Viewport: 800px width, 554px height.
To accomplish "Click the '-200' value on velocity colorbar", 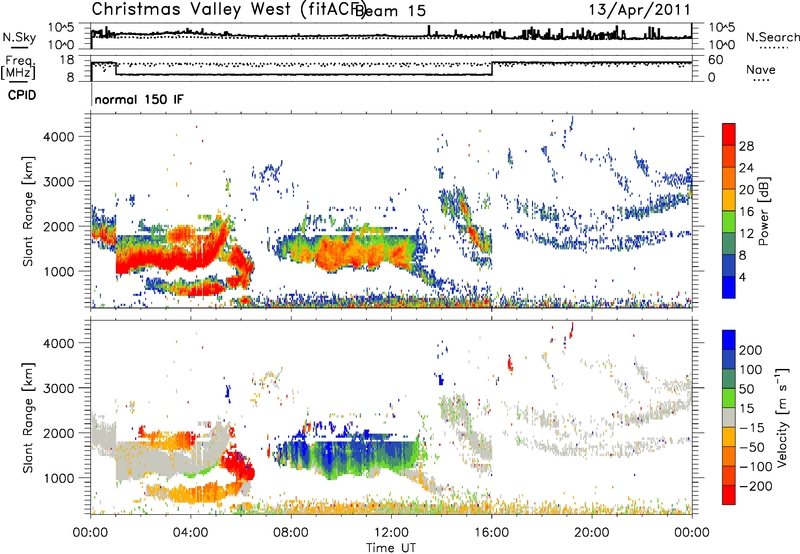I will [756, 486].
